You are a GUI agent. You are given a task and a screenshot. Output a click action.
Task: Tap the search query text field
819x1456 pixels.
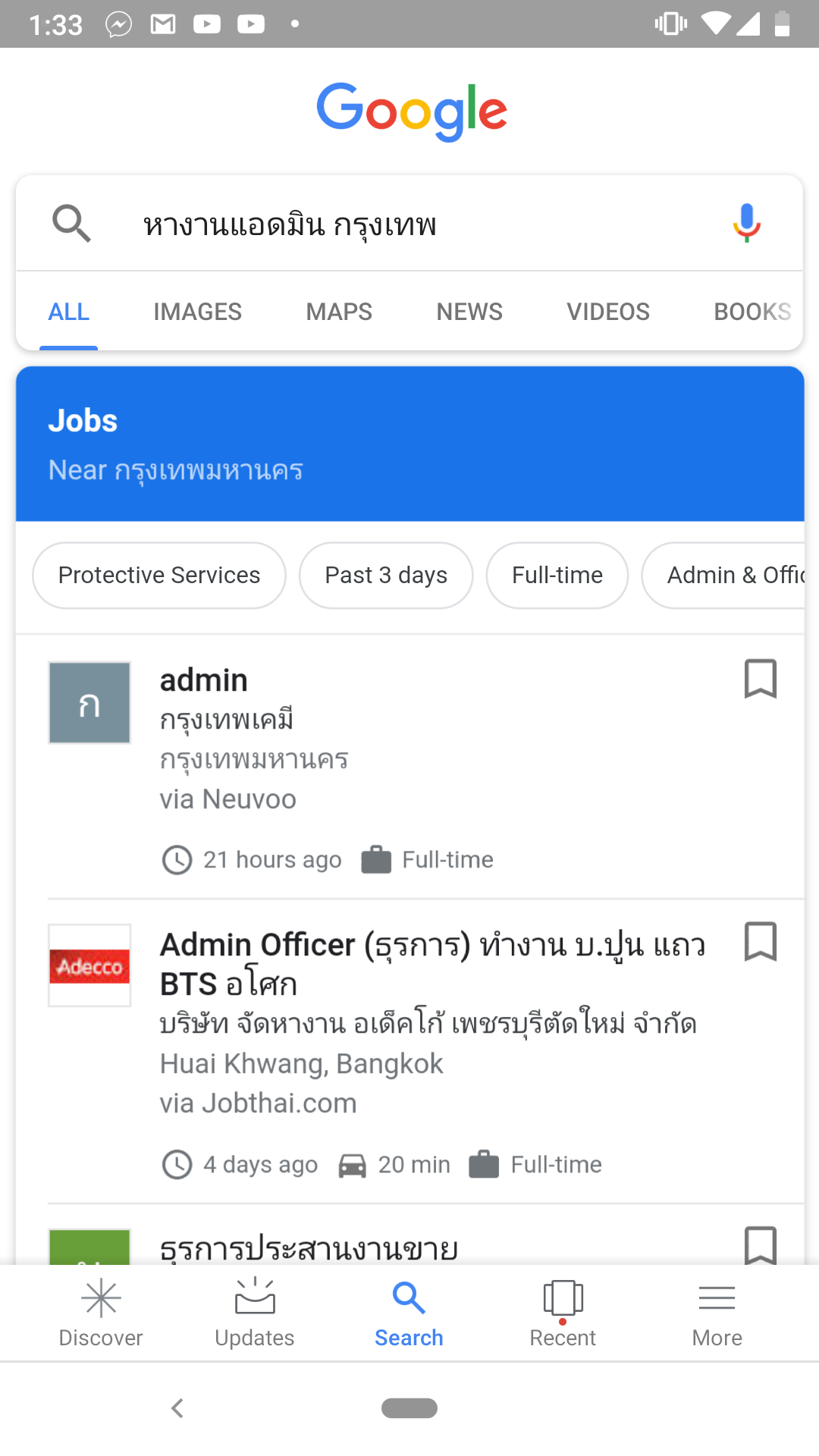pos(409,224)
